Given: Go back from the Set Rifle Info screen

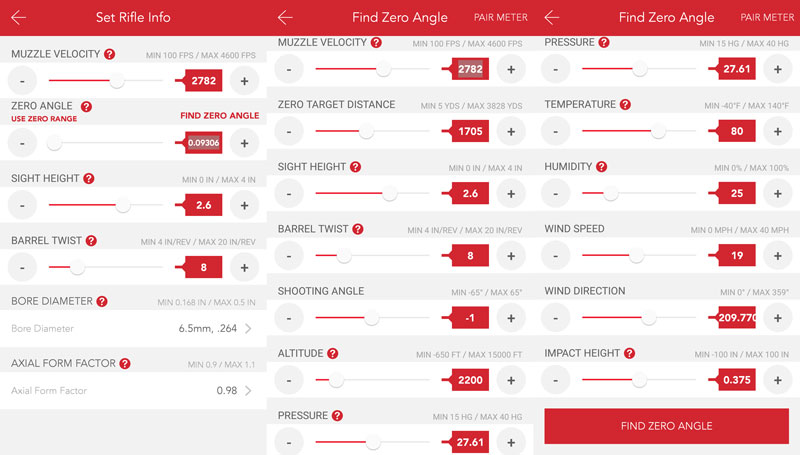Looking at the screenshot, I should pos(18,17).
